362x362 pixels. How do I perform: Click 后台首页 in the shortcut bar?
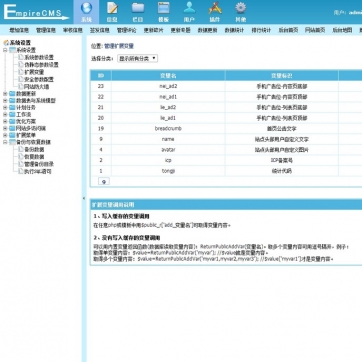click(x=288, y=30)
